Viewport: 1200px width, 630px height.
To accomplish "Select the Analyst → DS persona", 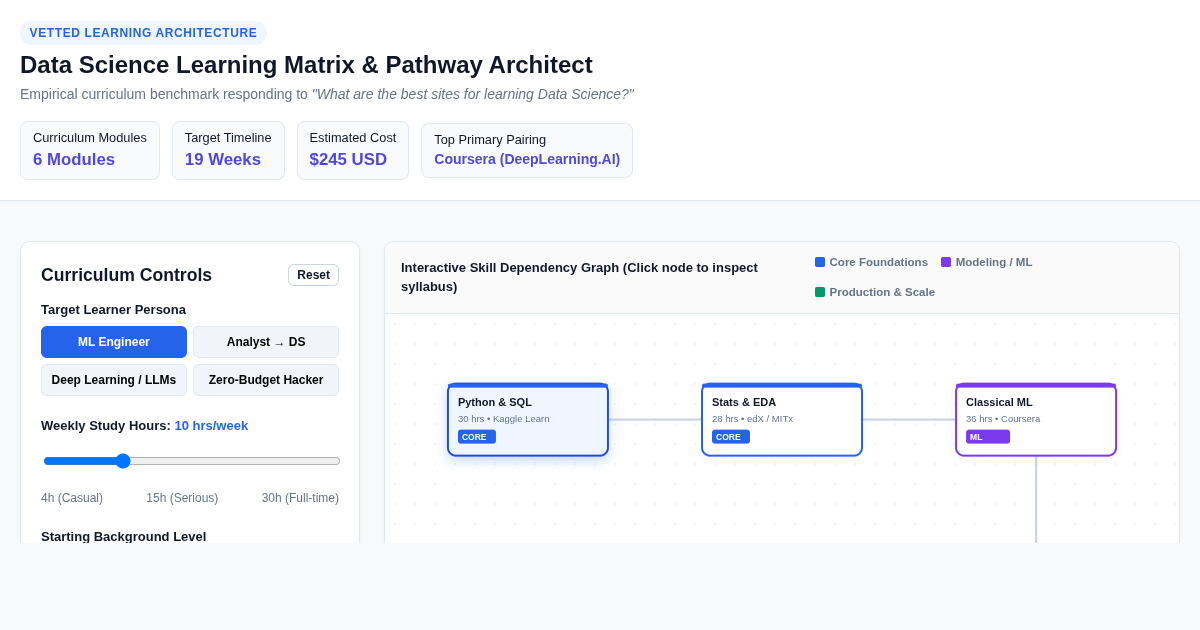I will click(x=266, y=342).
